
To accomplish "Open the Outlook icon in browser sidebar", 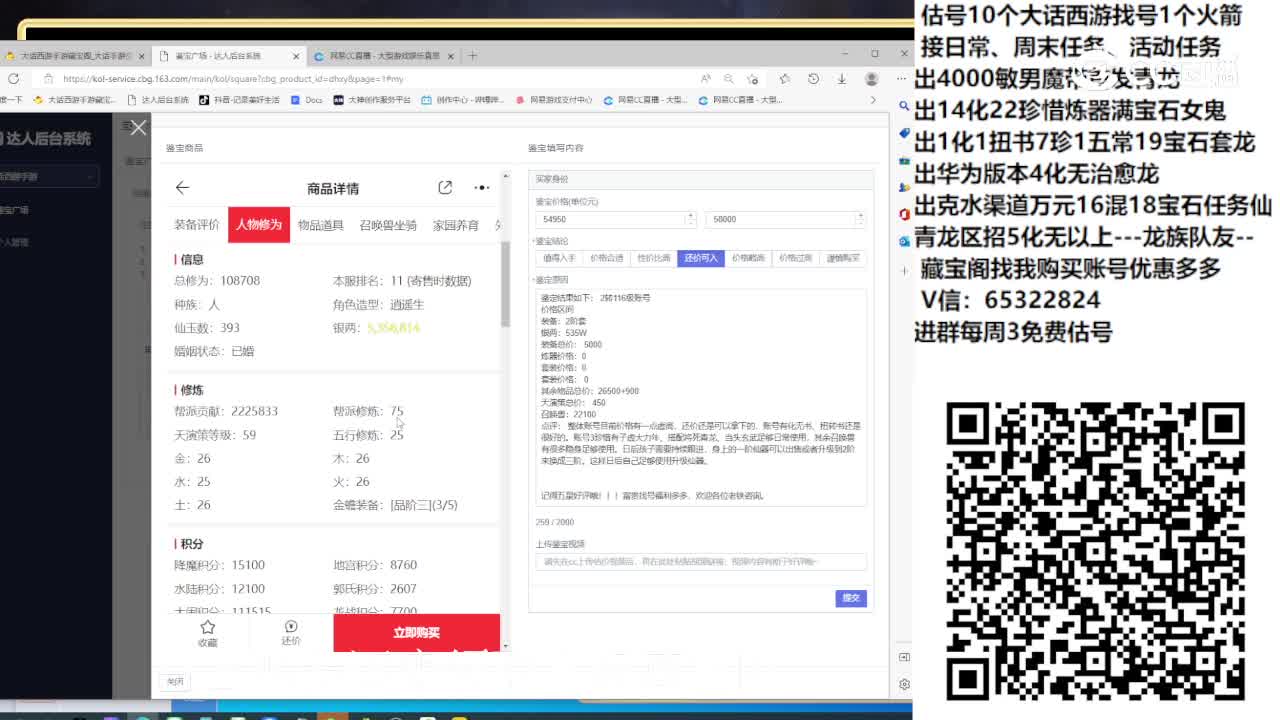I will [x=904, y=241].
